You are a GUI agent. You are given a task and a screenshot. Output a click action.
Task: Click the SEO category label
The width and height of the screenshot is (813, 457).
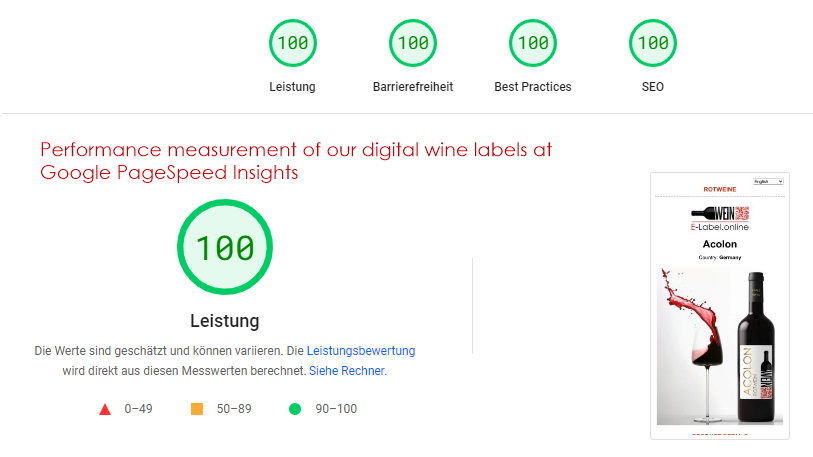[653, 87]
